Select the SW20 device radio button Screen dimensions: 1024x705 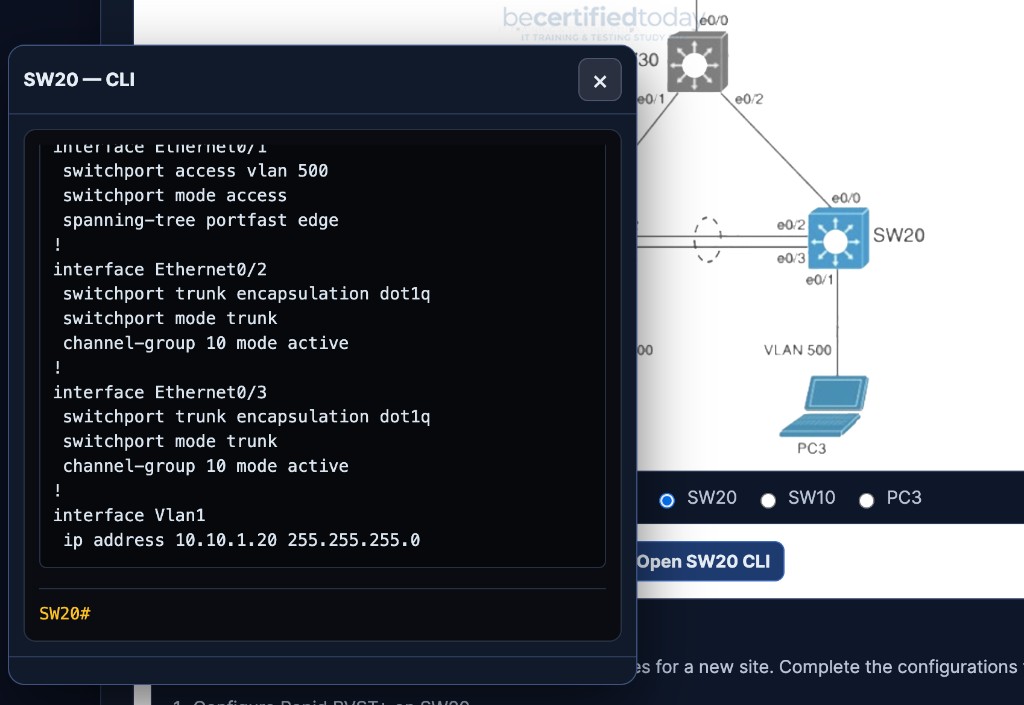click(667, 499)
